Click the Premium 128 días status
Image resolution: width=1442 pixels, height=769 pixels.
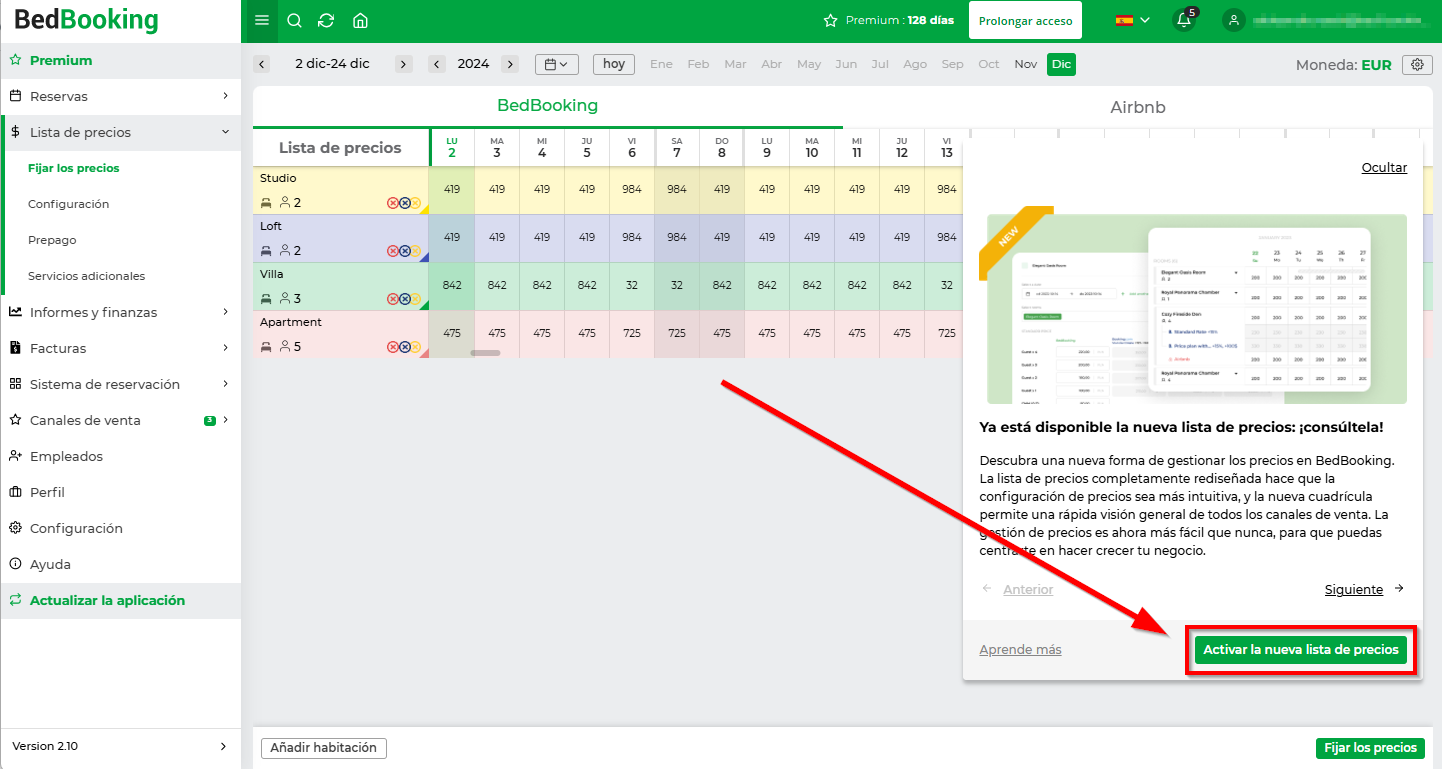pyautogui.click(x=888, y=20)
